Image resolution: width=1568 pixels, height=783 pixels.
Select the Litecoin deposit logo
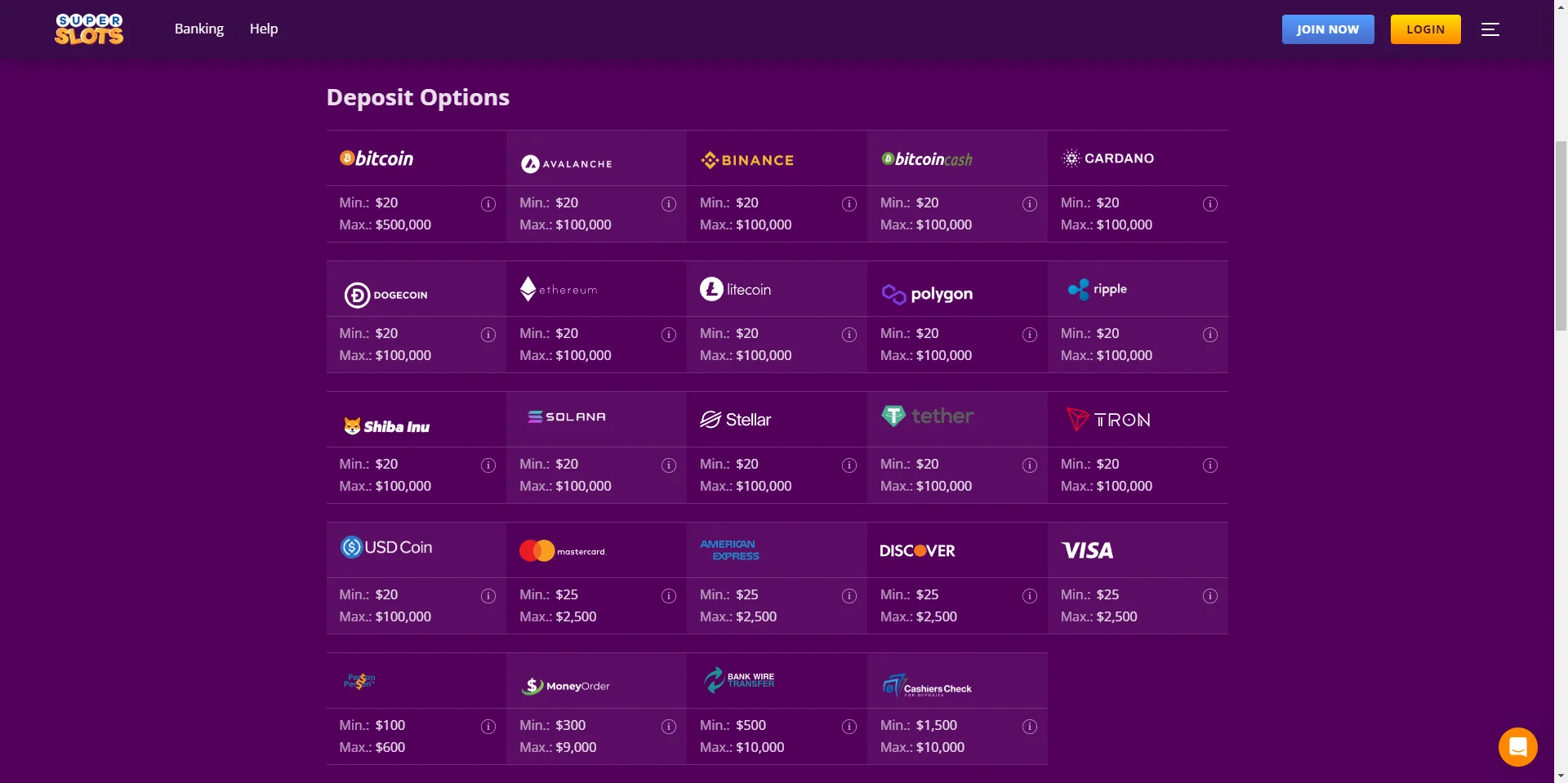[735, 289]
